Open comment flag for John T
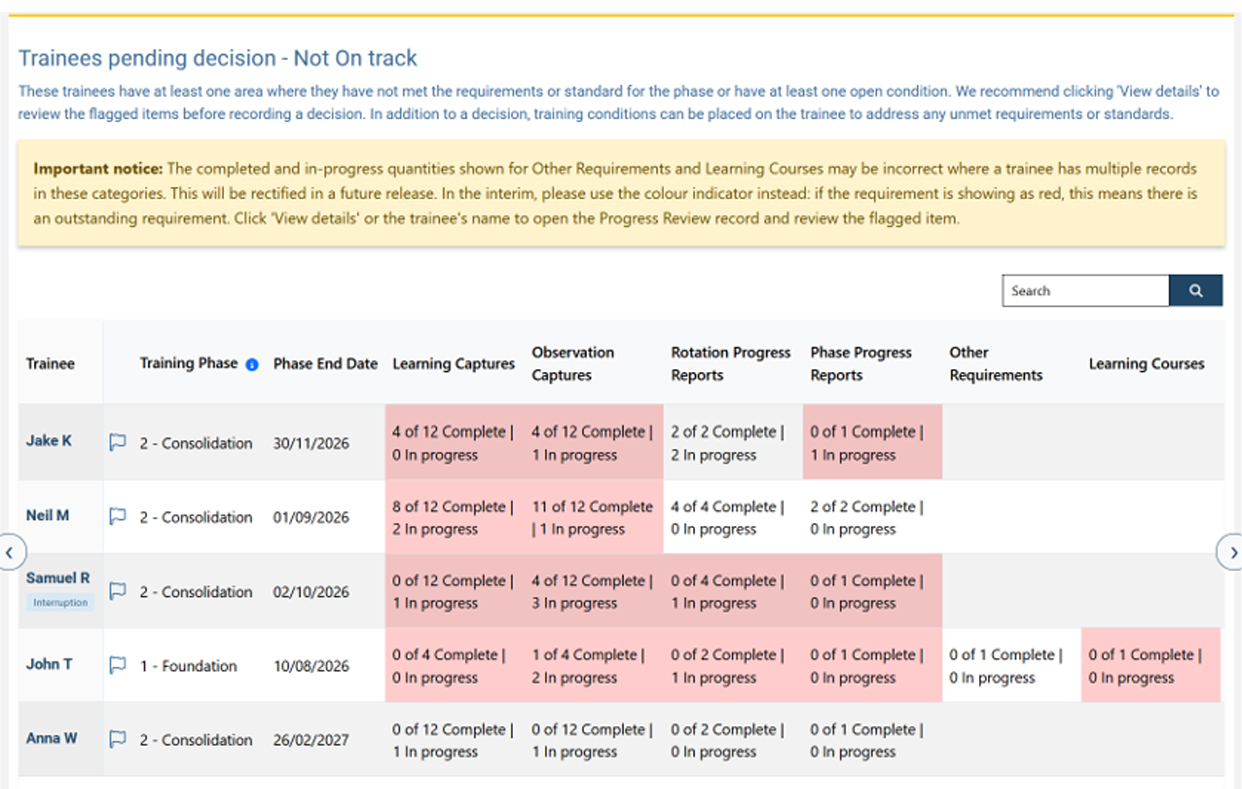This screenshot has width=1242, height=789. [x=117, y=665]
